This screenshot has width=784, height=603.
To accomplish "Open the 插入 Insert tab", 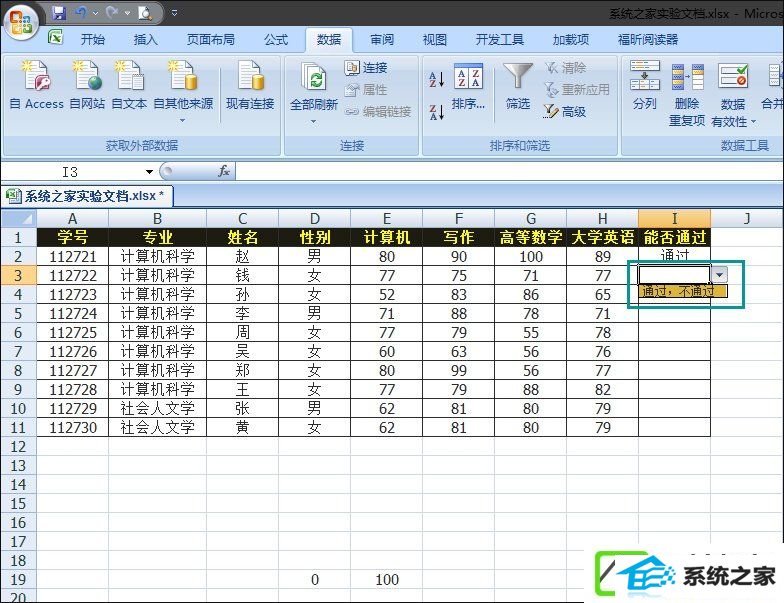I will click(146, 40).
